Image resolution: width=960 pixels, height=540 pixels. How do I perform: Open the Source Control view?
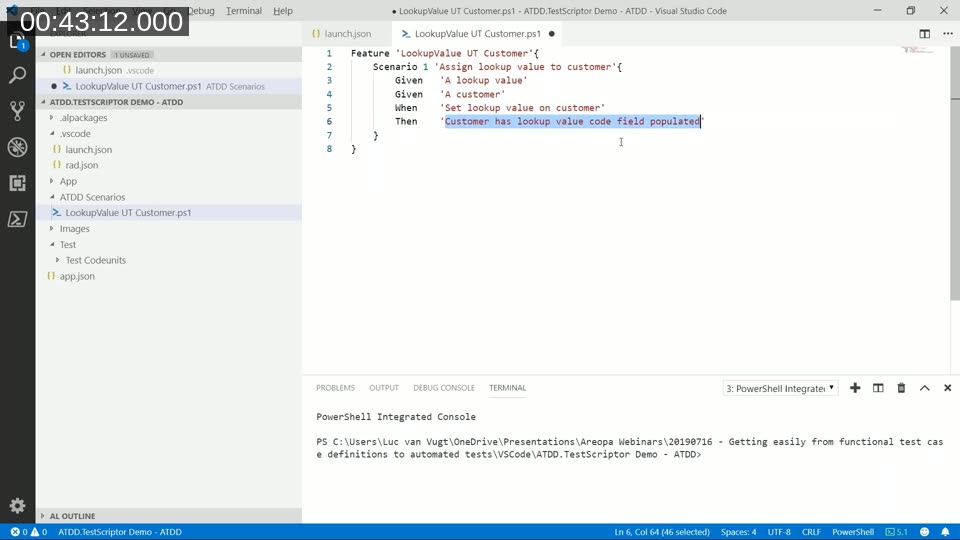tap(17, 111)
